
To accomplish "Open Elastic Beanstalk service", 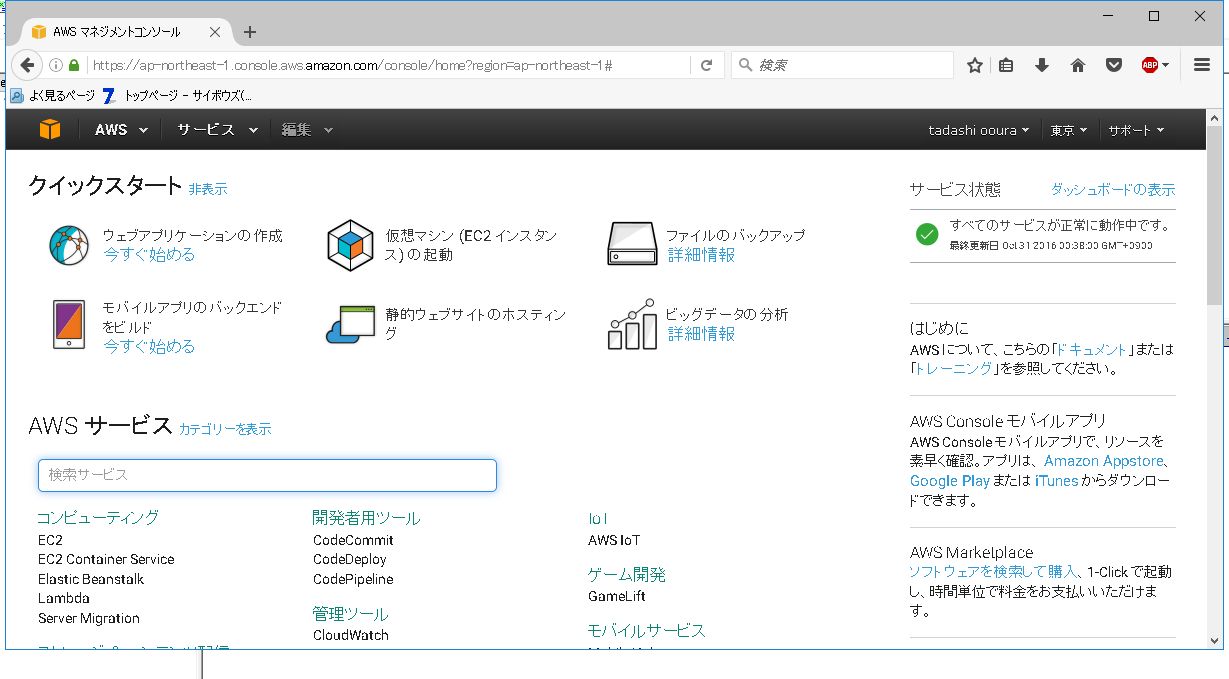I will pyautogui.click(x=91, y=579).
